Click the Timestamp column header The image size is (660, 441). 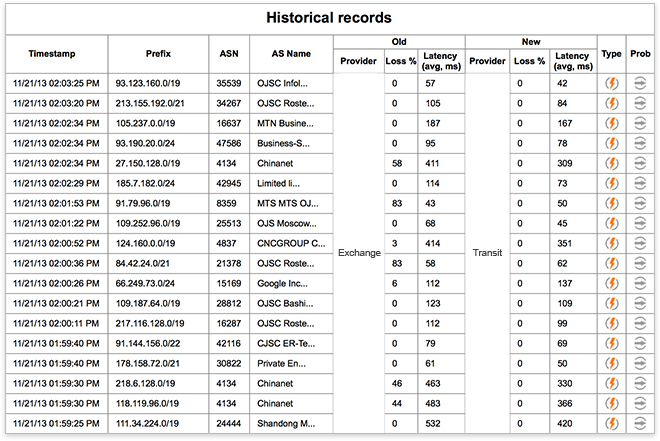(56, 53)
